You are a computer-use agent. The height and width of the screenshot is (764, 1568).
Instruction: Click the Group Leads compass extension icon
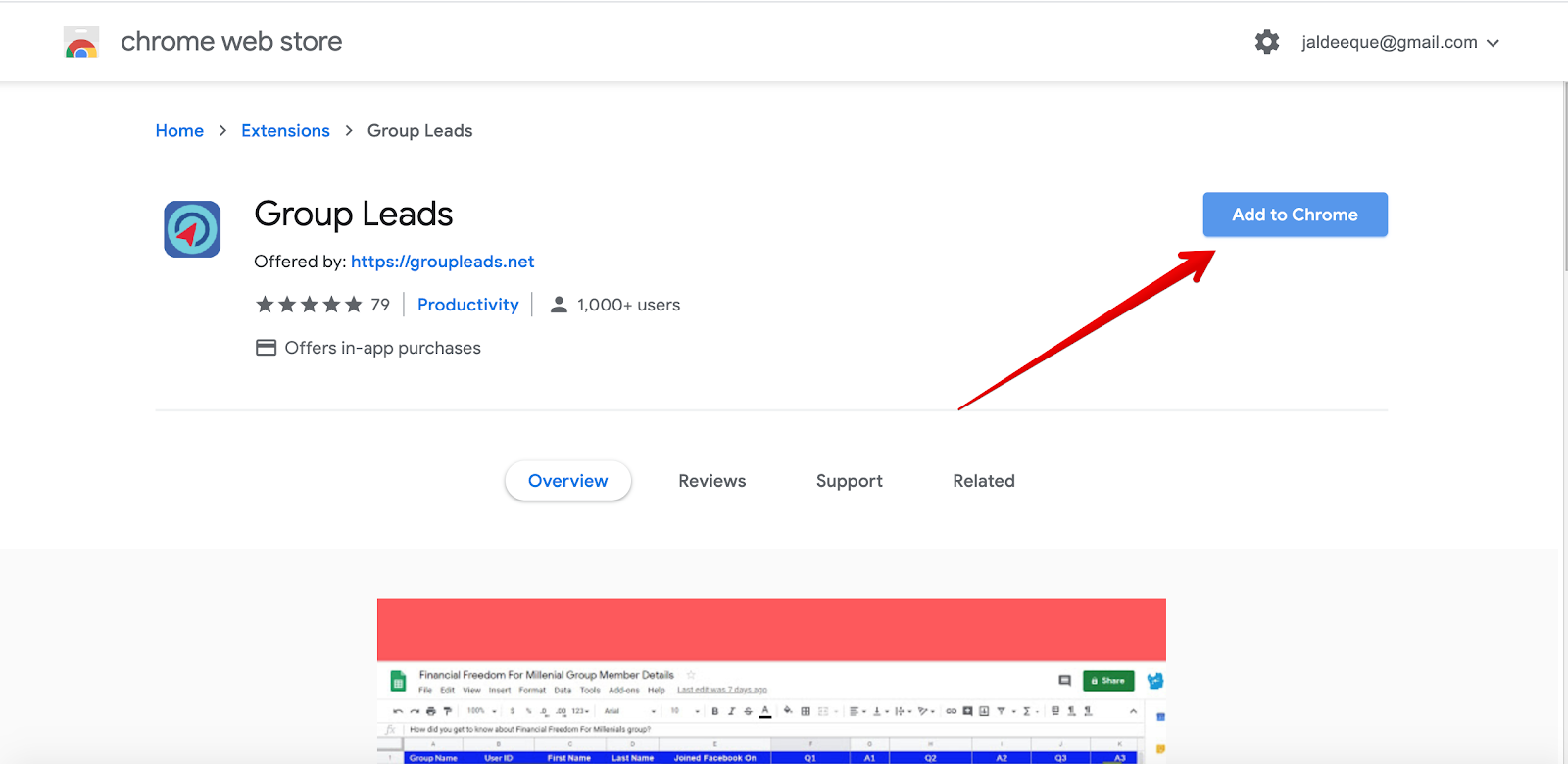click(x=192, y=229)
